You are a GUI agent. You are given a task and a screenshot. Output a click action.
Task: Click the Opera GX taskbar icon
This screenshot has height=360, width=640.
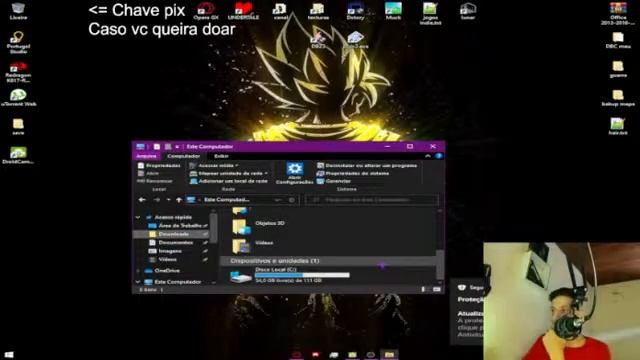point(297,355)
